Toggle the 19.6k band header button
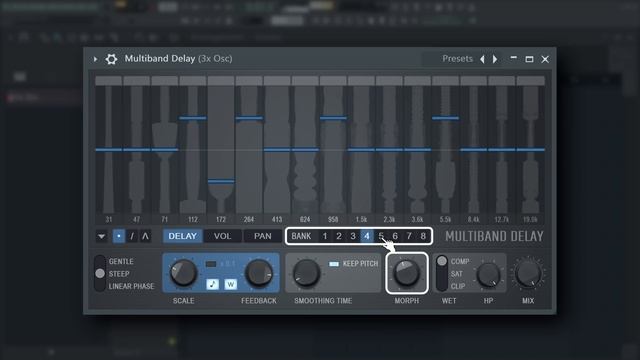 [531, 80]
